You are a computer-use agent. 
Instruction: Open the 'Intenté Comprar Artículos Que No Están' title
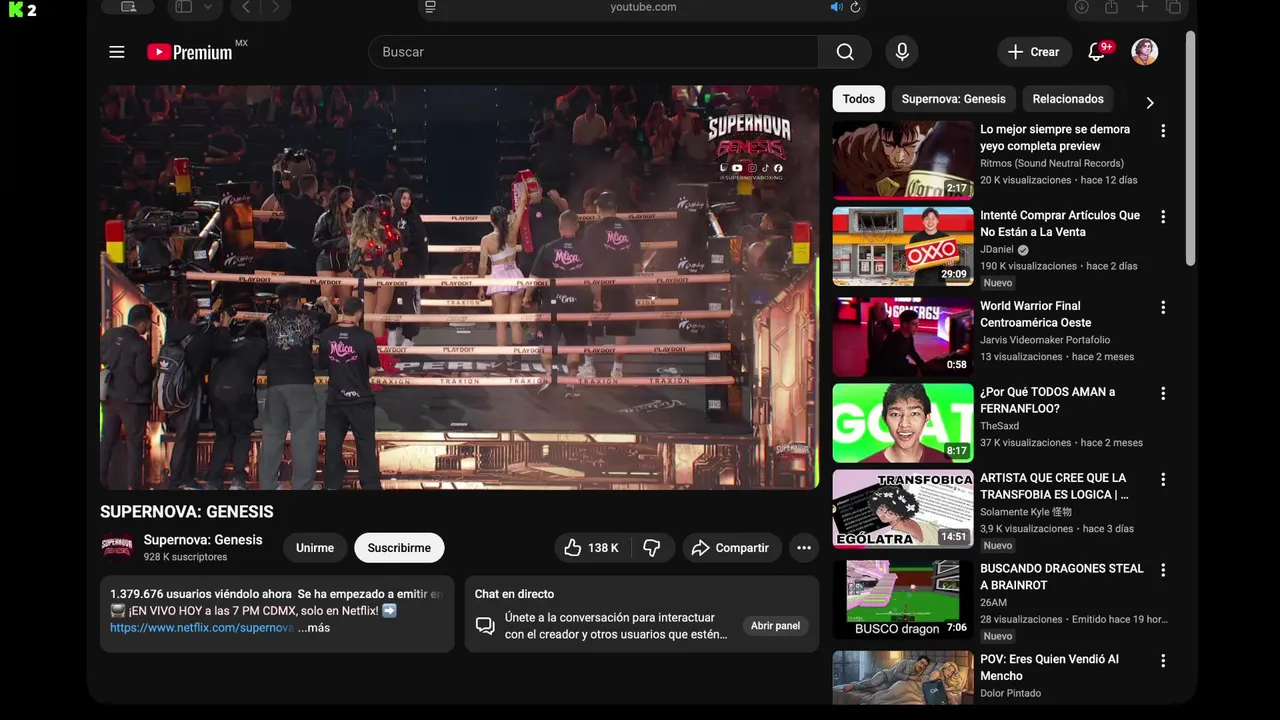coord(1060,224)
